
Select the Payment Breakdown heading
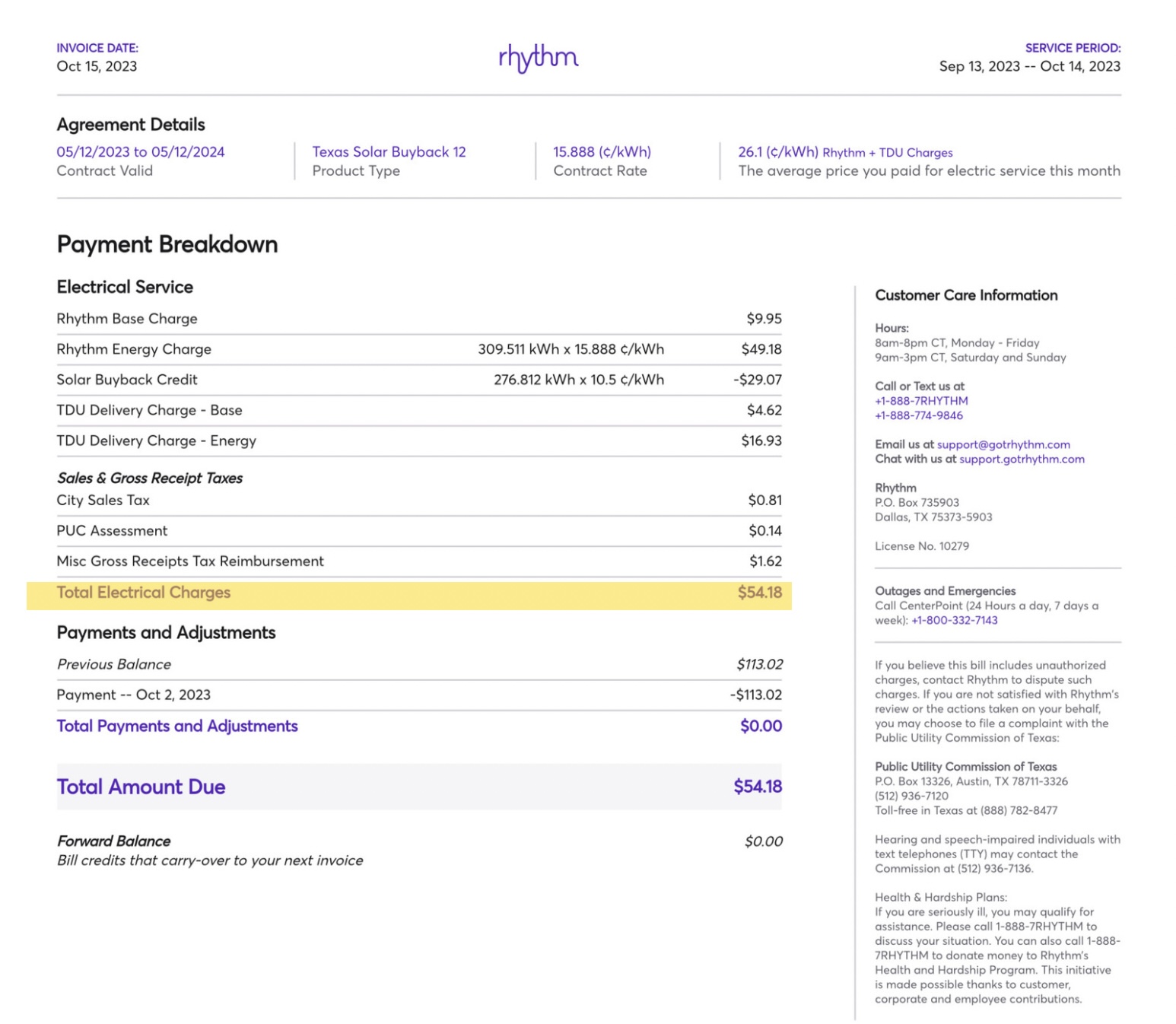point(167,244)
